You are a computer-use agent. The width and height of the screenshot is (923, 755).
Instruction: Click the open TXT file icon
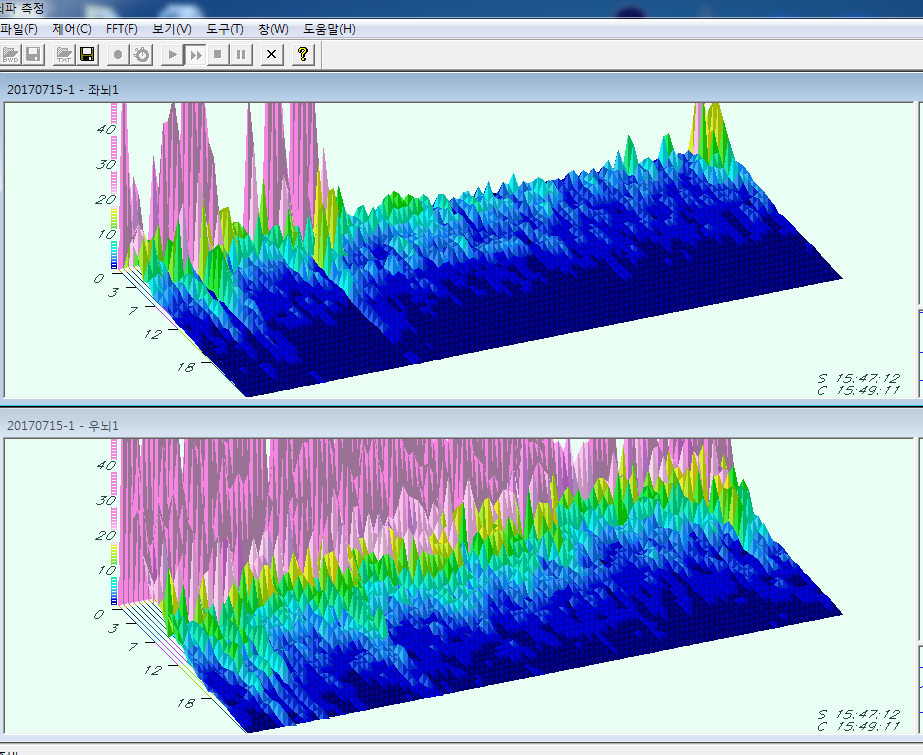(64, 54)
